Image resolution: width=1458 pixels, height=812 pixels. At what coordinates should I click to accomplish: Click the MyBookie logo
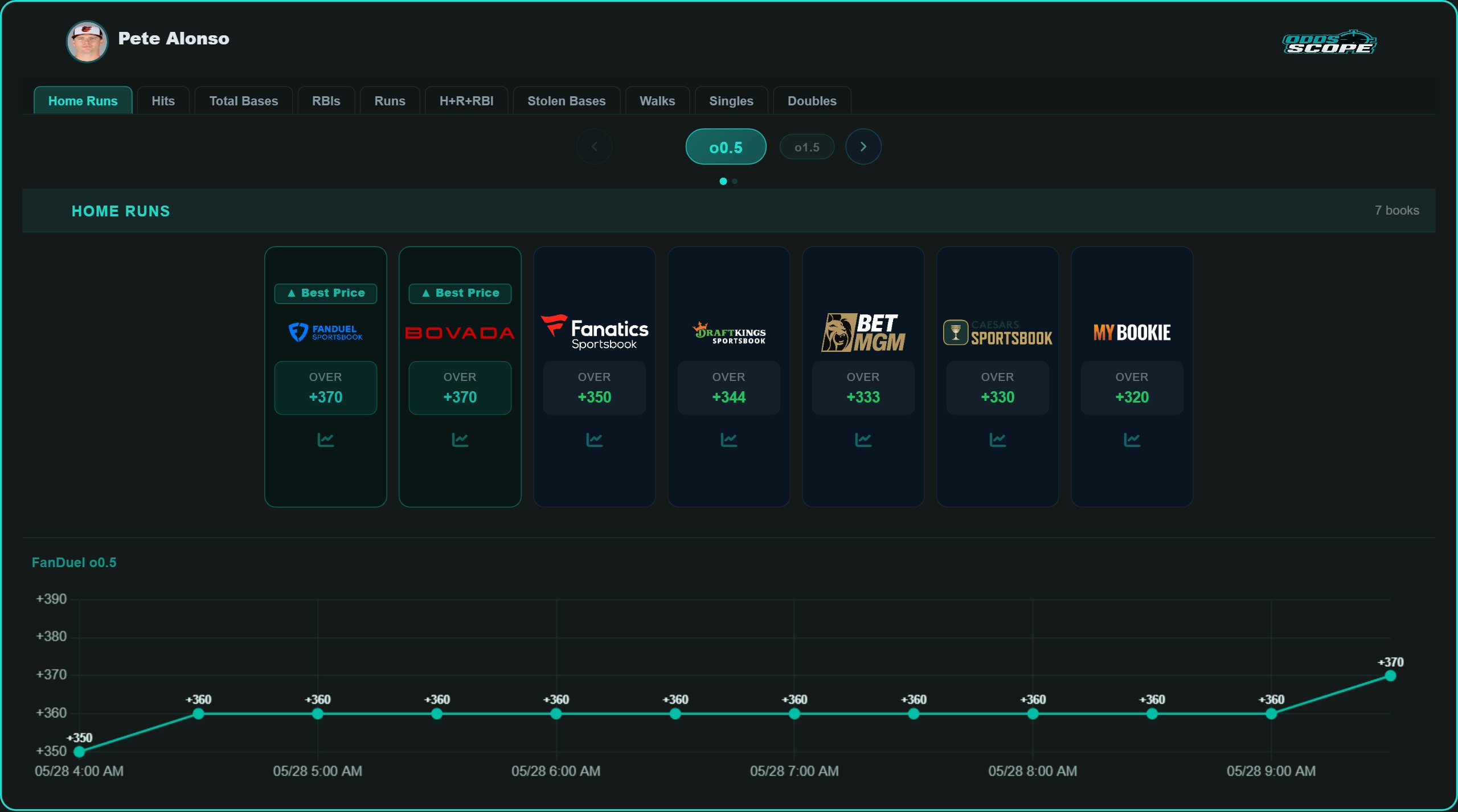(x=1132, y=333)
